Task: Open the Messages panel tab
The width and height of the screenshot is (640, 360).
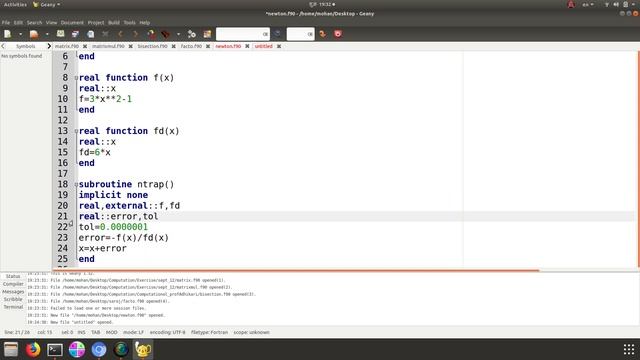Action: coord(13,292)
